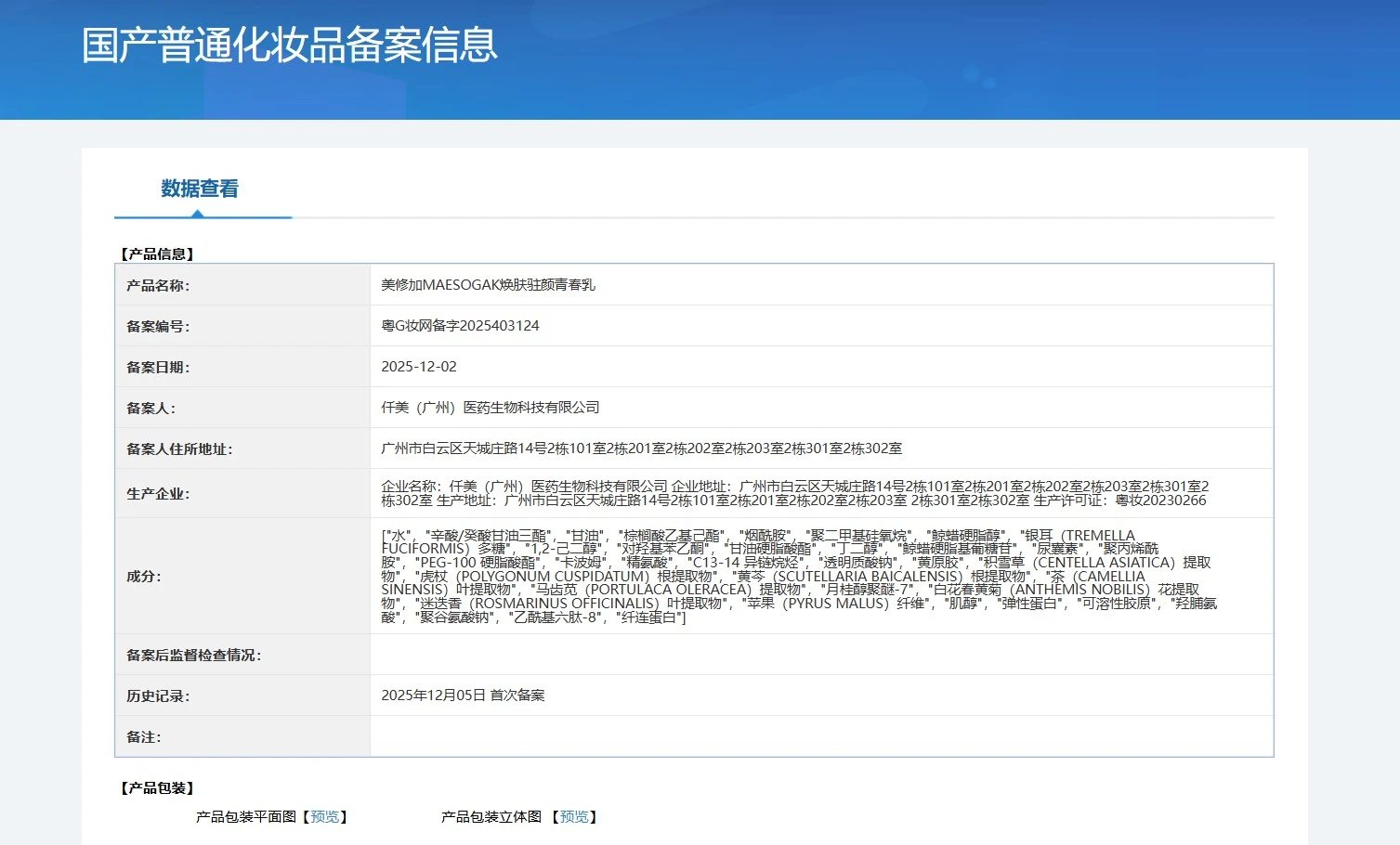Screen dimensions: 1400x845
Task: Select the 生产企业 details text
Action: tap(795, 493)
